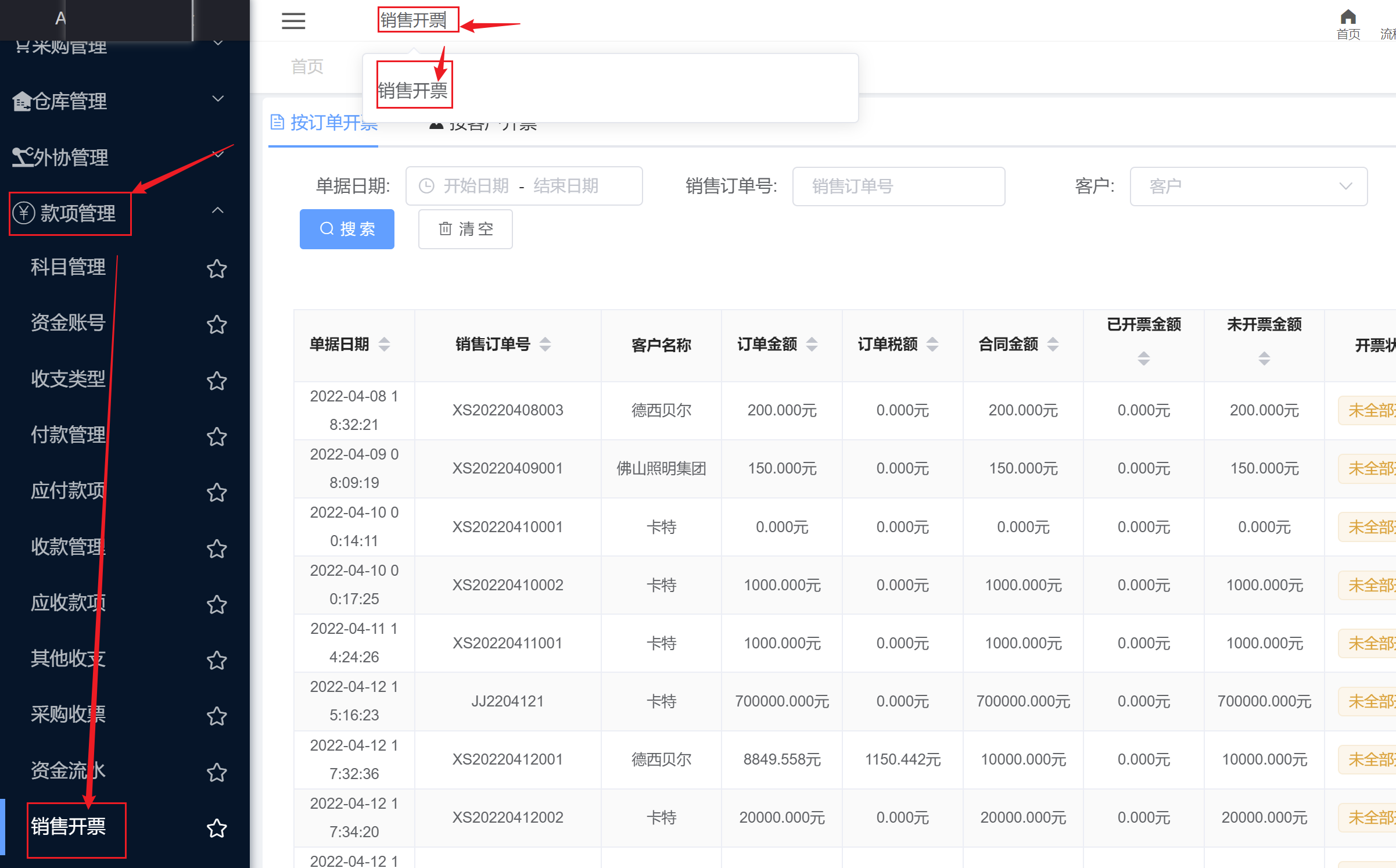
Task: Switch to 按订单开票 tab
Action: click(324, 123)
